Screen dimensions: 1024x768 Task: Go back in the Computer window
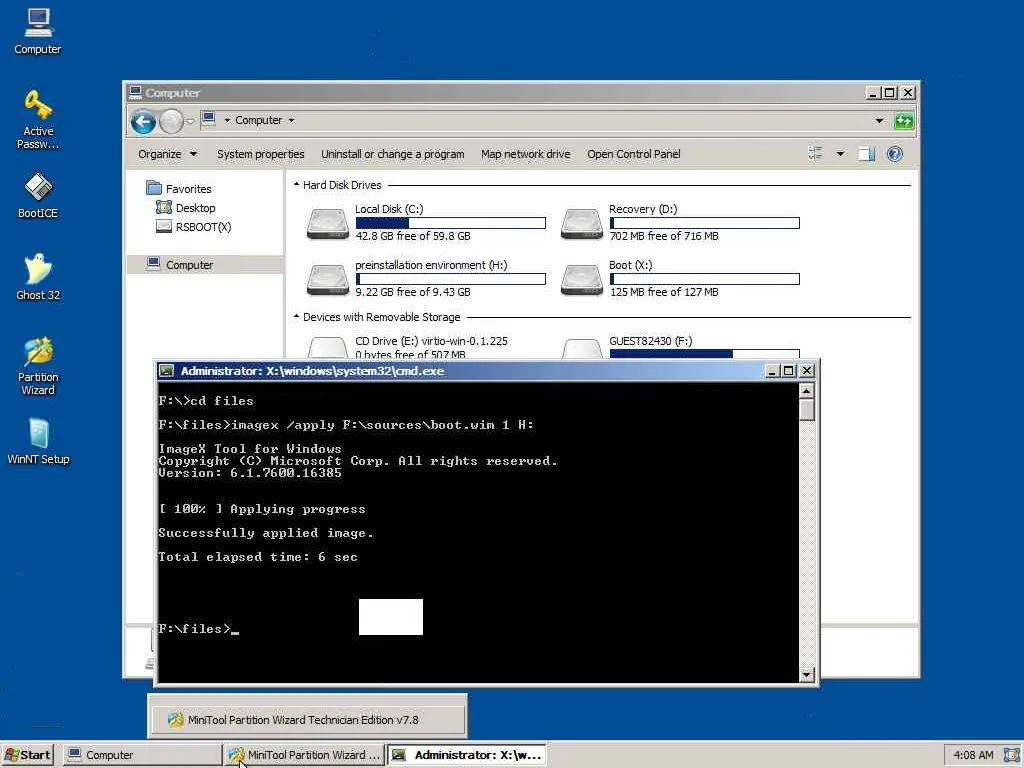(x=143, y=121)
